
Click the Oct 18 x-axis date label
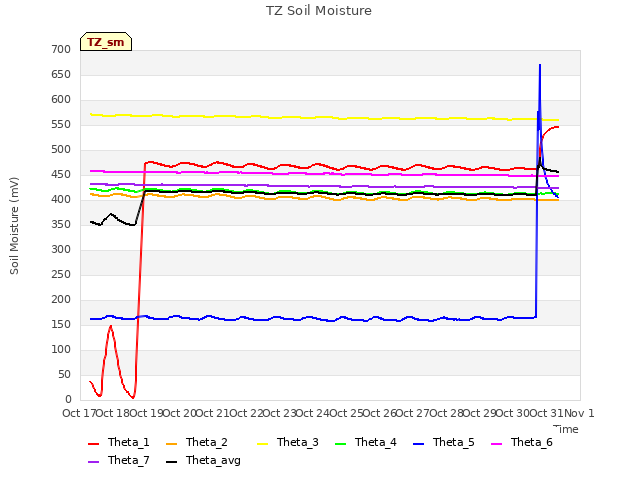(x=113, y=413)
